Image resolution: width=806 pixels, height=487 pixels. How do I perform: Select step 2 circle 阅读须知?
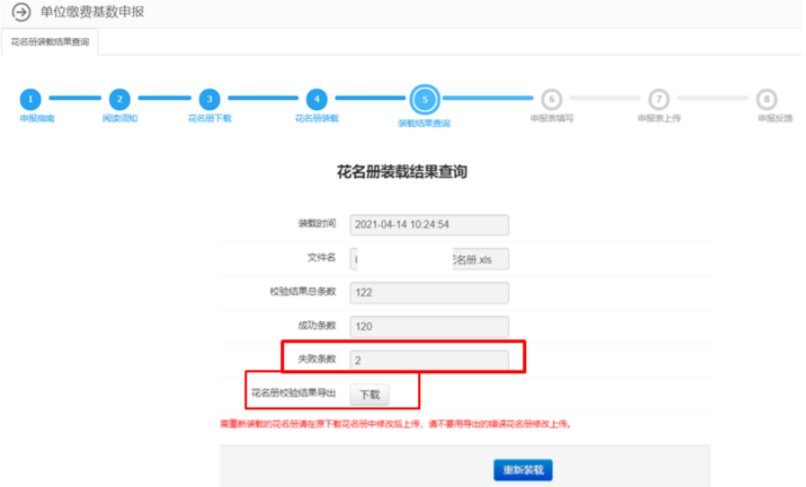[120, 99]
